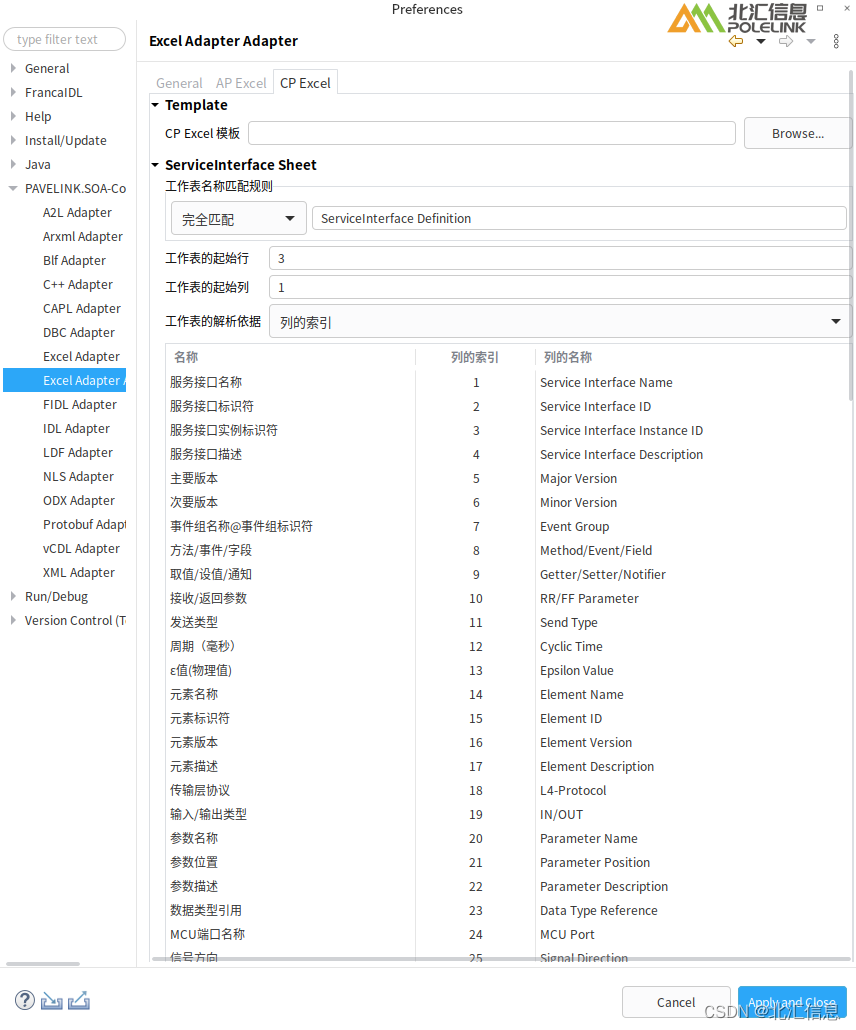Expand the FrancaIDL tree node

coord(13,93)
